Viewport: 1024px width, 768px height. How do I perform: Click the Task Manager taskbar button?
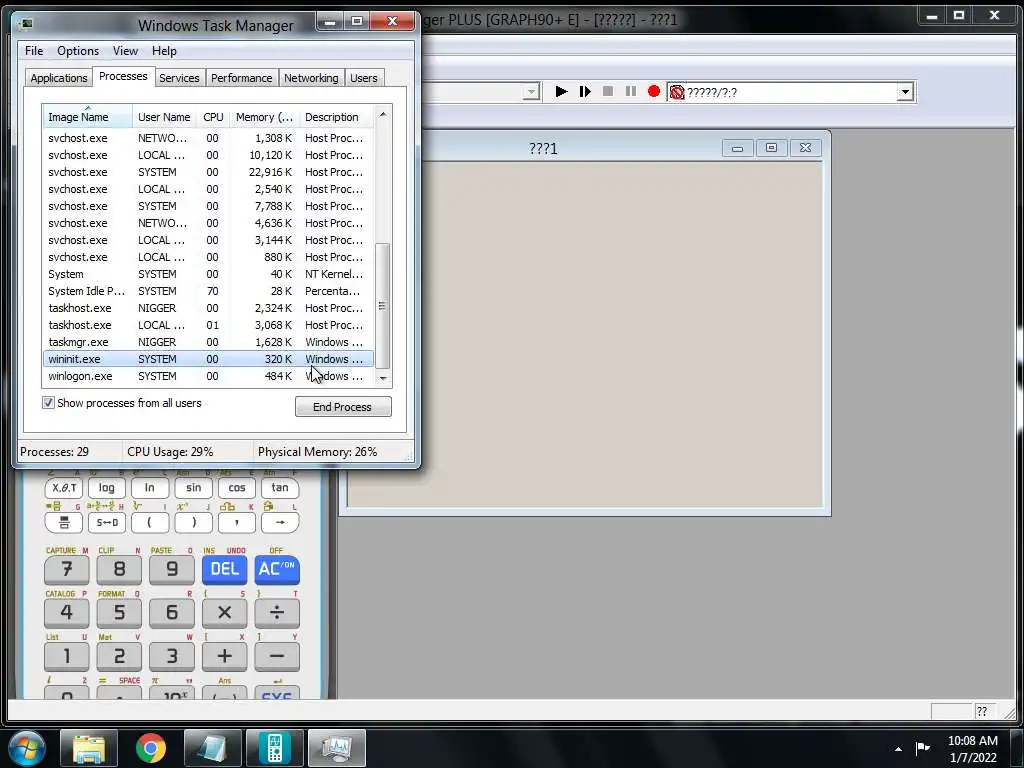336,748
